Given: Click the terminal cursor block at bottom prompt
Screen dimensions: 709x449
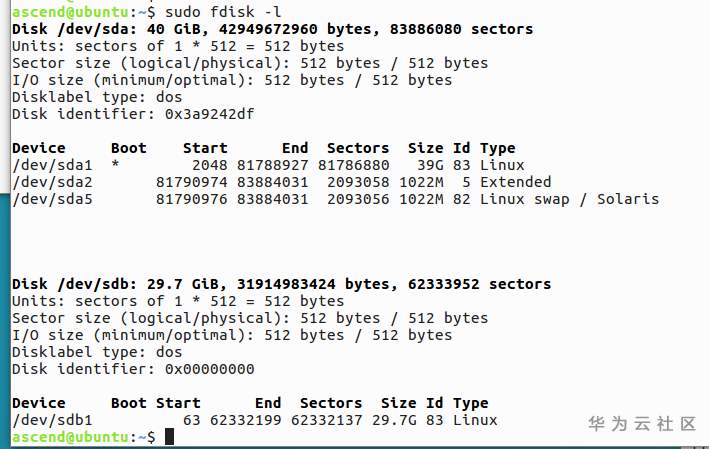Looking at the screenshot, I should click(169, 437).
